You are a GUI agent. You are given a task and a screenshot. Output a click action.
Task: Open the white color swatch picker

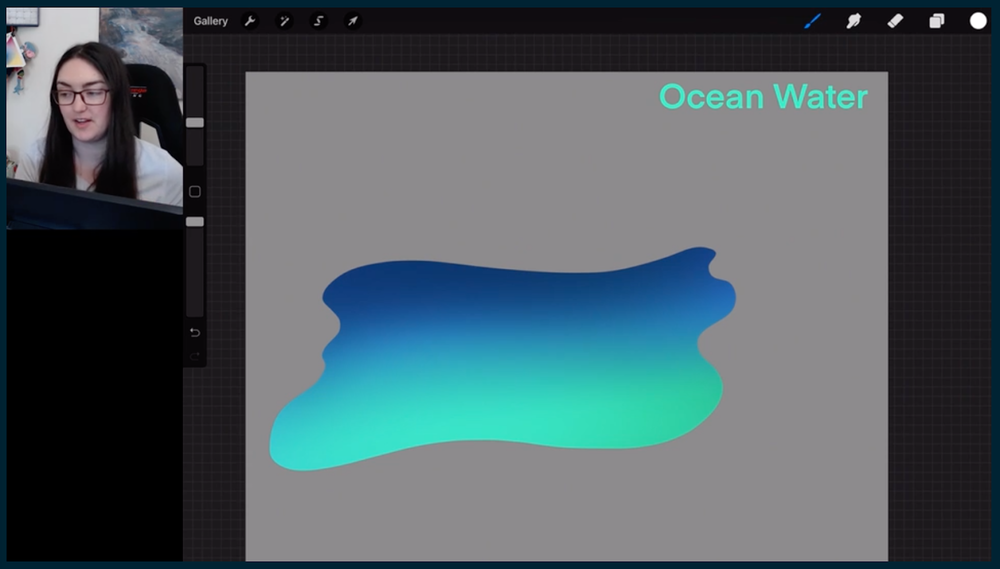[x=978, y=21]
